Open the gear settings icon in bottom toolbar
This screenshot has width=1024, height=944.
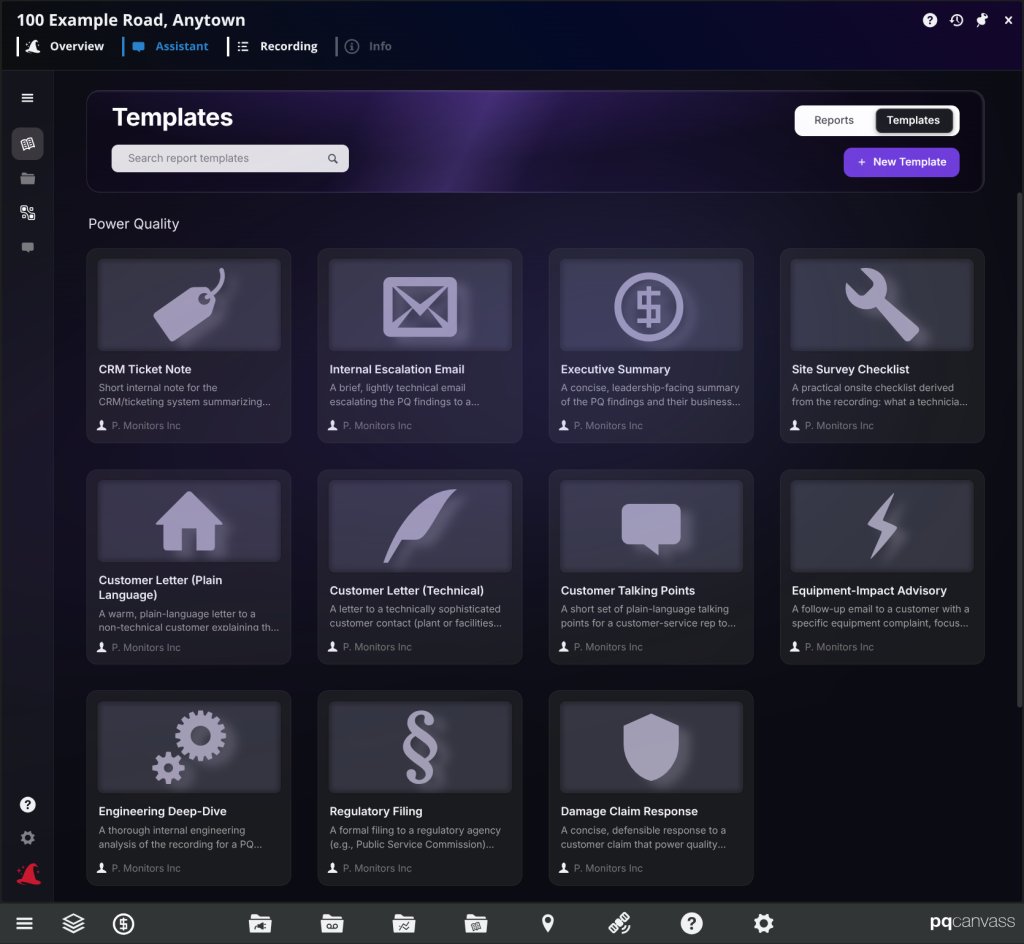point(763,923)
